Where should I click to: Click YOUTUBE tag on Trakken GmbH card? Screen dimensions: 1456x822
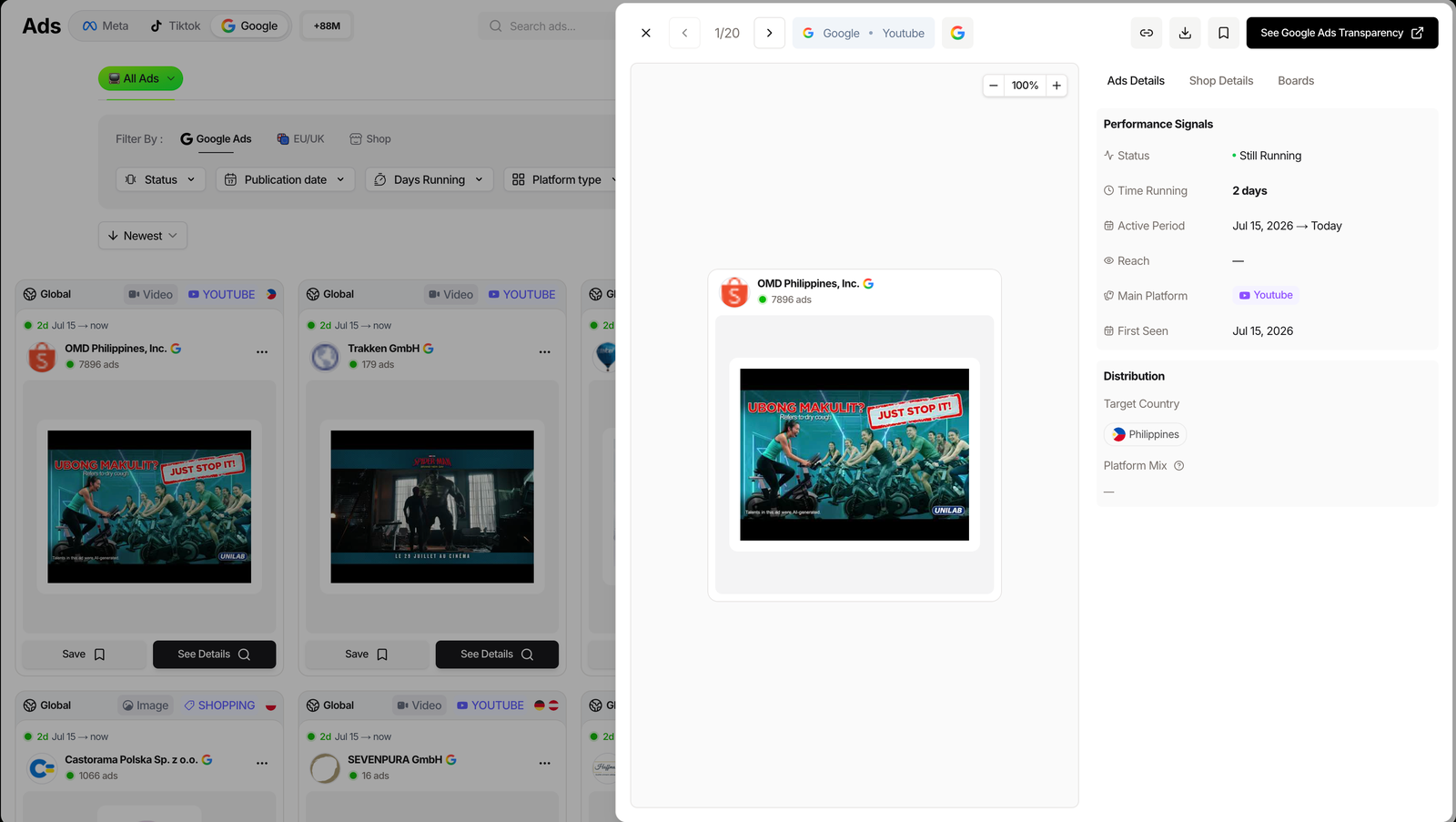pyautogui.click(x=522, y=295)
